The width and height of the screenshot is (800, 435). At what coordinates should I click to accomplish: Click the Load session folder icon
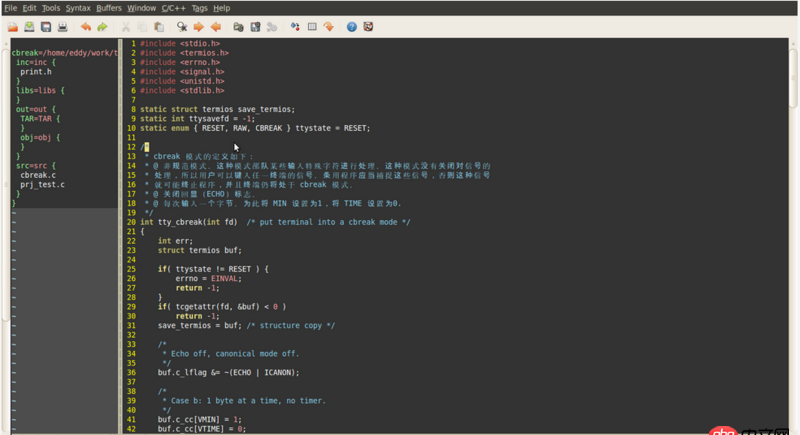238,27
